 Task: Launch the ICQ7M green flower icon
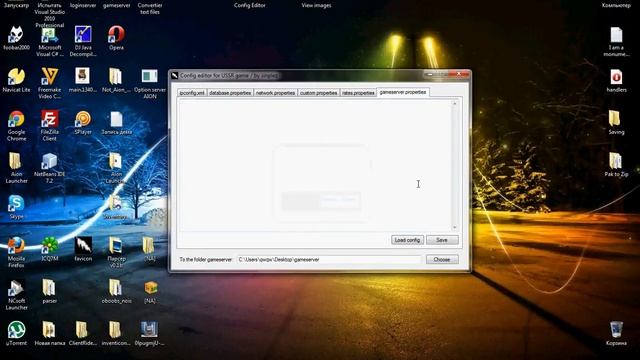(50, 246)
